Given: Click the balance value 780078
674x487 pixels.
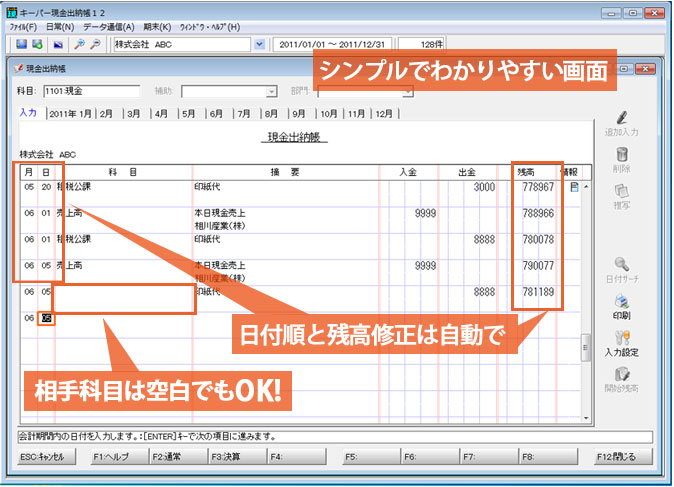Looking at the screenshot, I should click(538, 239).
